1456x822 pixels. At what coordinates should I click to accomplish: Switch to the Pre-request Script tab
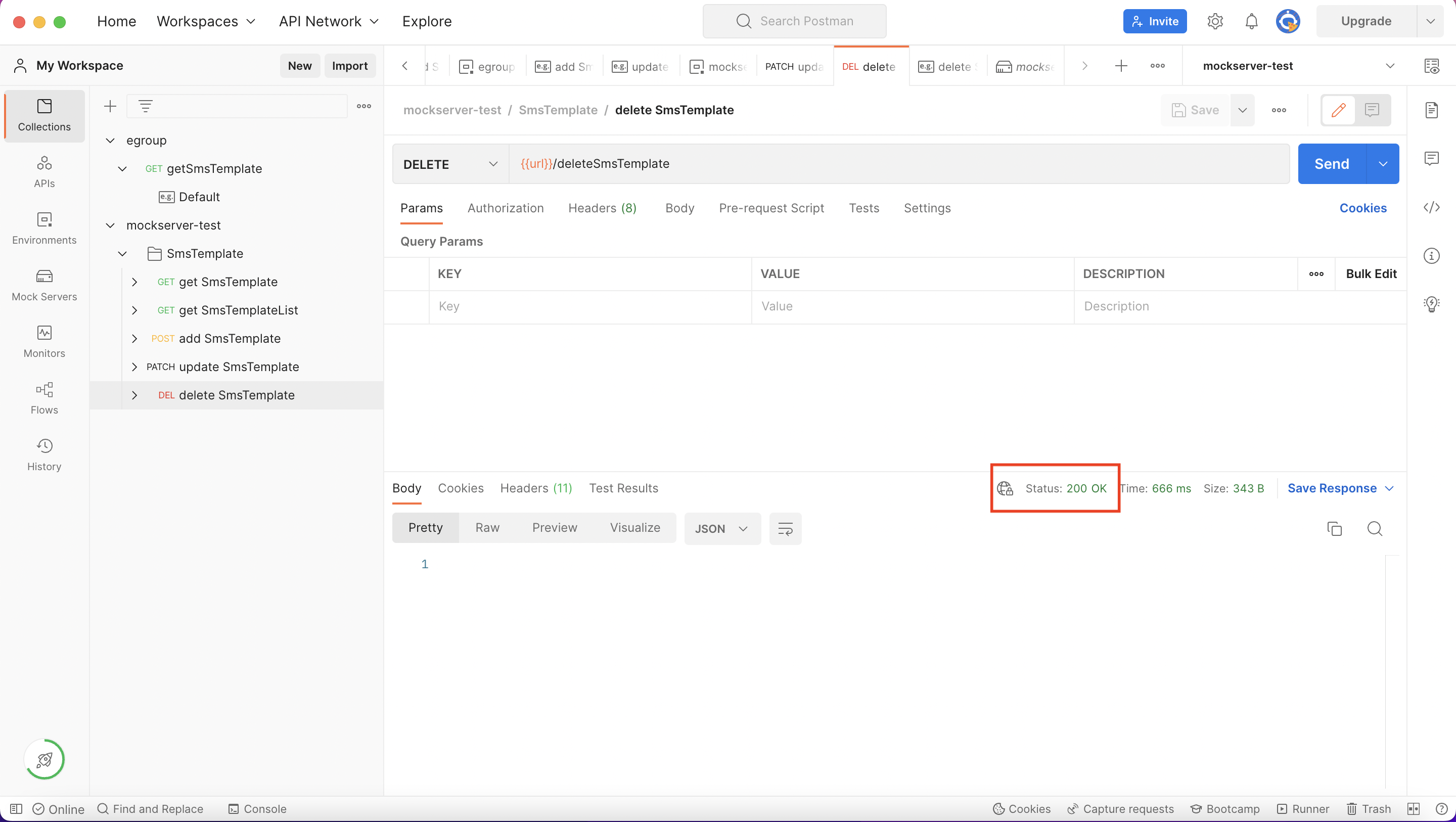coord(771,208)
